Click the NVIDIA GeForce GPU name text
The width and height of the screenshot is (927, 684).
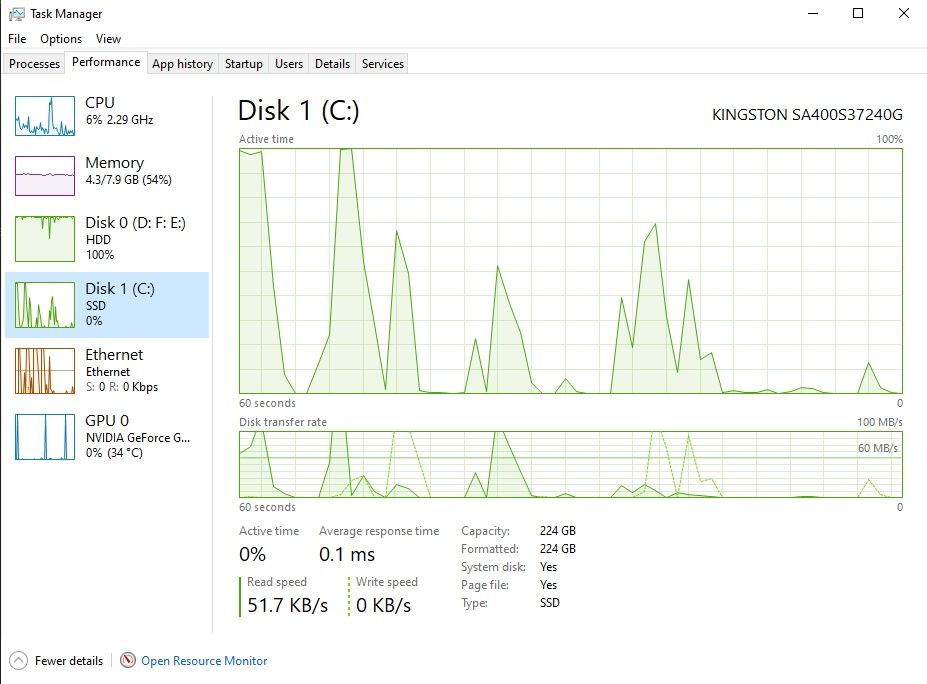point(138,437)
